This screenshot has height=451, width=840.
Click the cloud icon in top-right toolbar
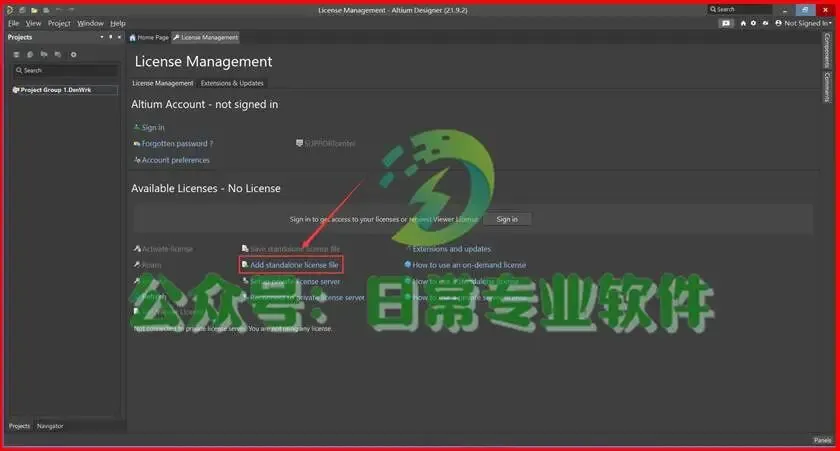coord(765,23)
